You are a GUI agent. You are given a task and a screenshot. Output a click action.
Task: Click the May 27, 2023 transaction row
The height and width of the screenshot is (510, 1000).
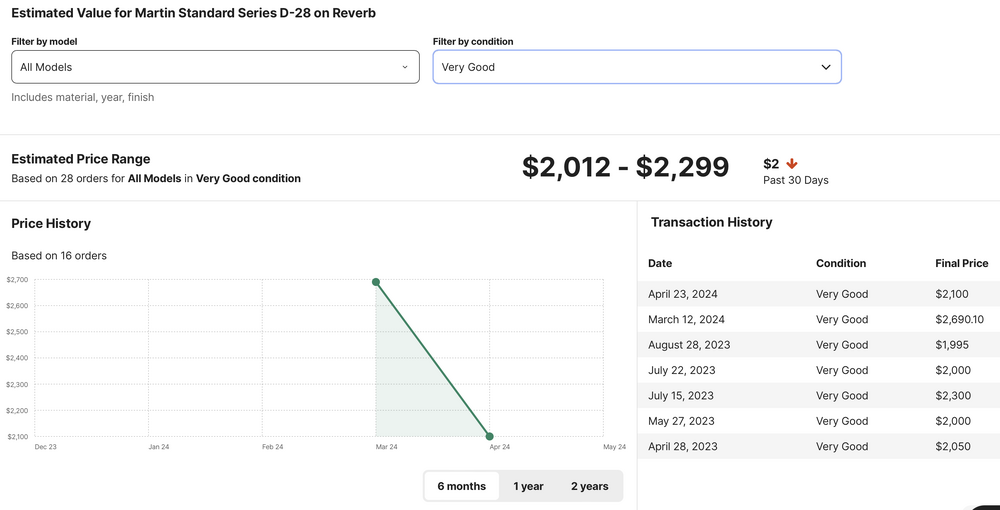[x=818, y=421]
